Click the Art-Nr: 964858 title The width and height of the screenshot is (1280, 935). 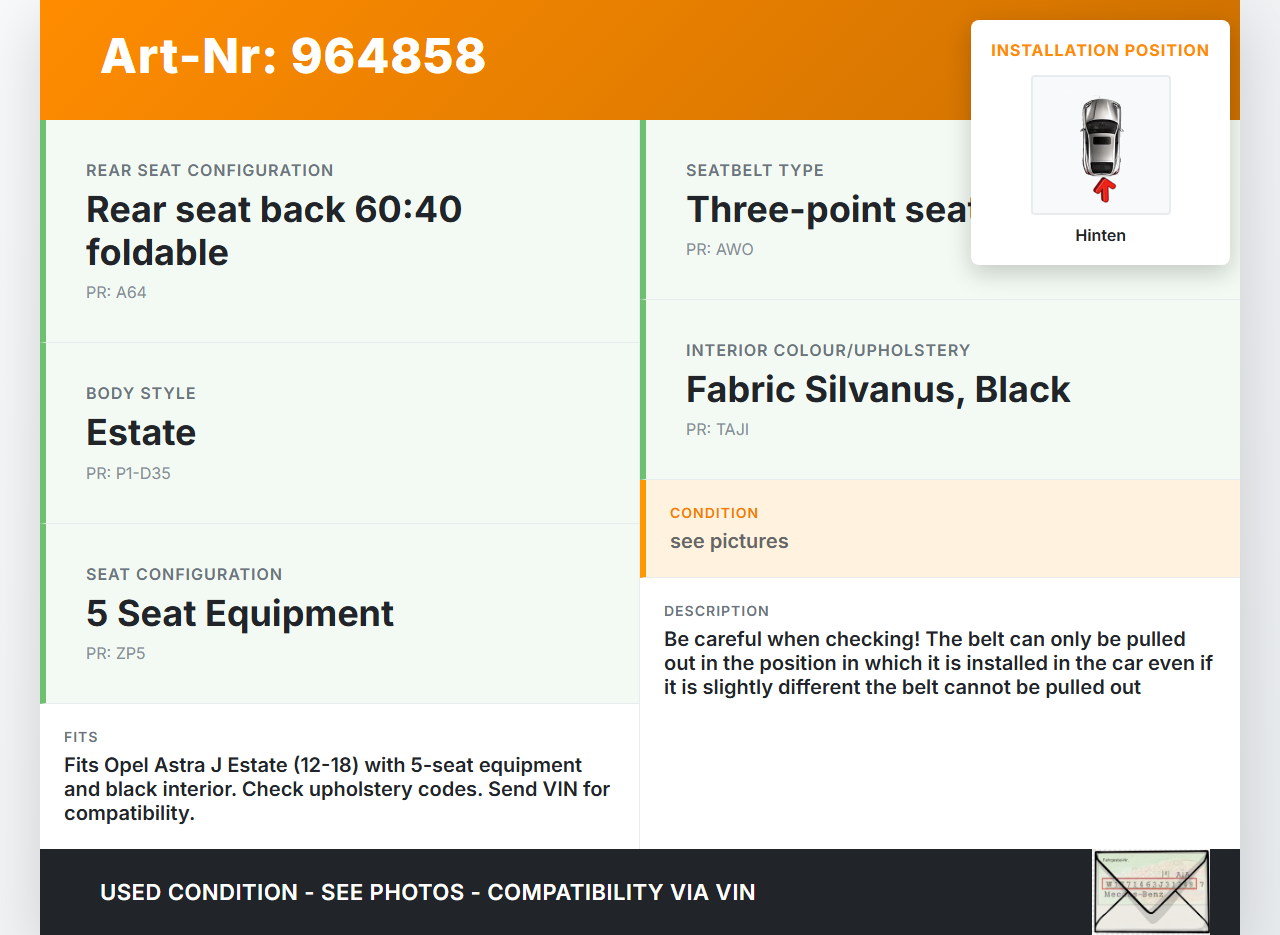pyautogui.click(x=293, y=56)
